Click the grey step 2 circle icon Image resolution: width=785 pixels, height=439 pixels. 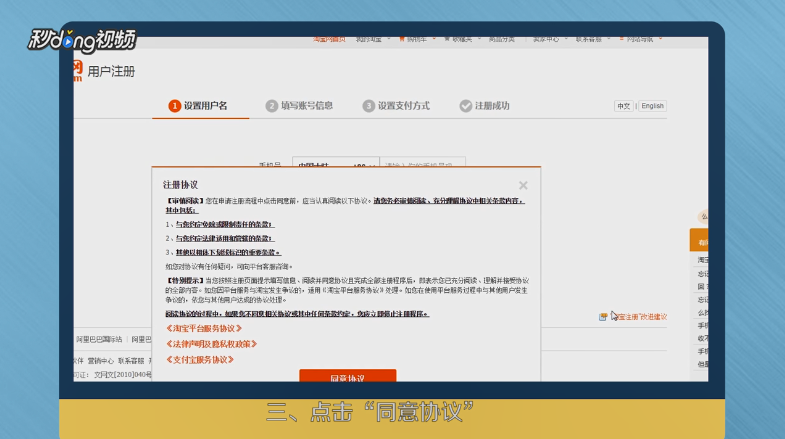coord(271,106)
